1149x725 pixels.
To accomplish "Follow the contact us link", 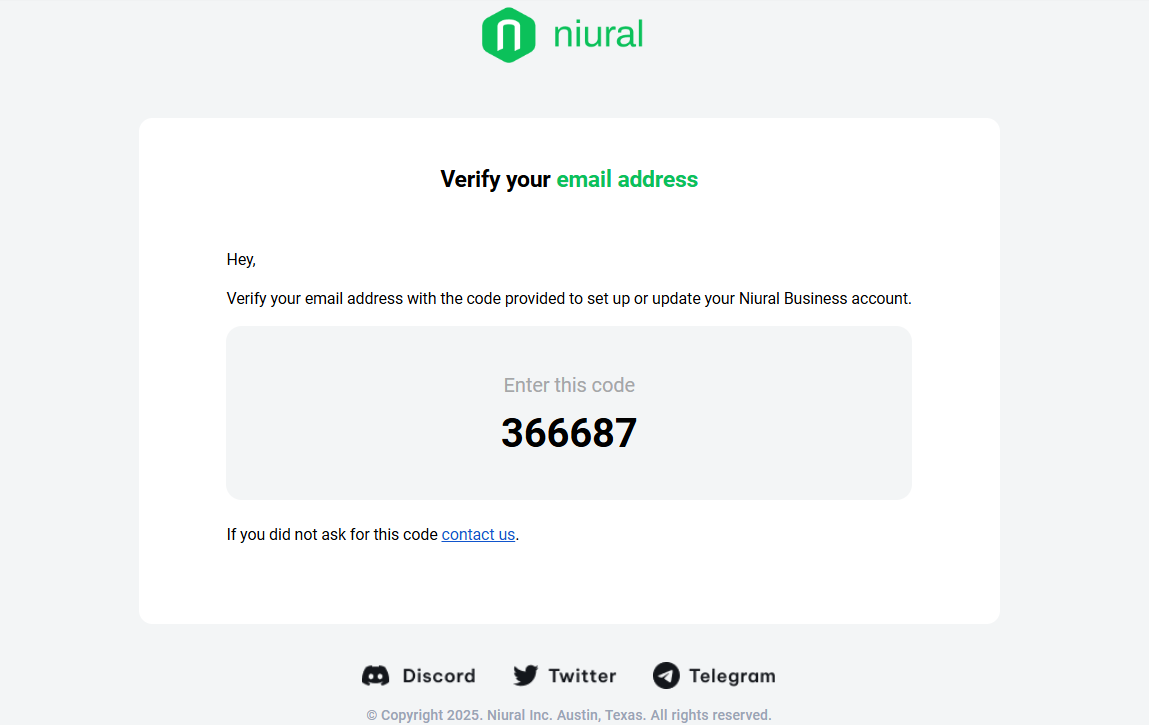I will (479, 534).
